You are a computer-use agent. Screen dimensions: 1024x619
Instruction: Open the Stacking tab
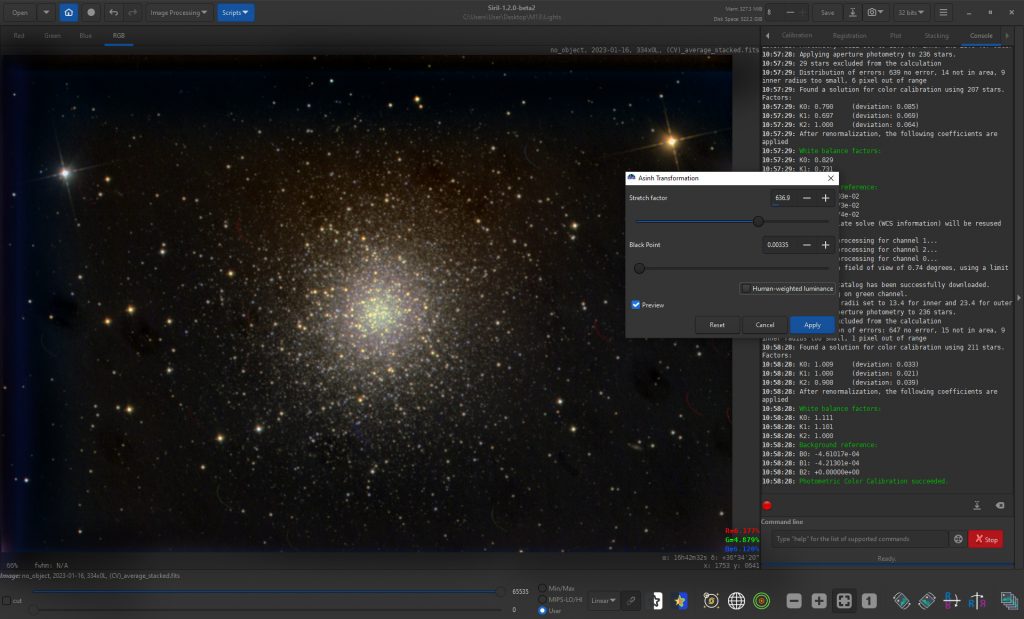point(936,35)
